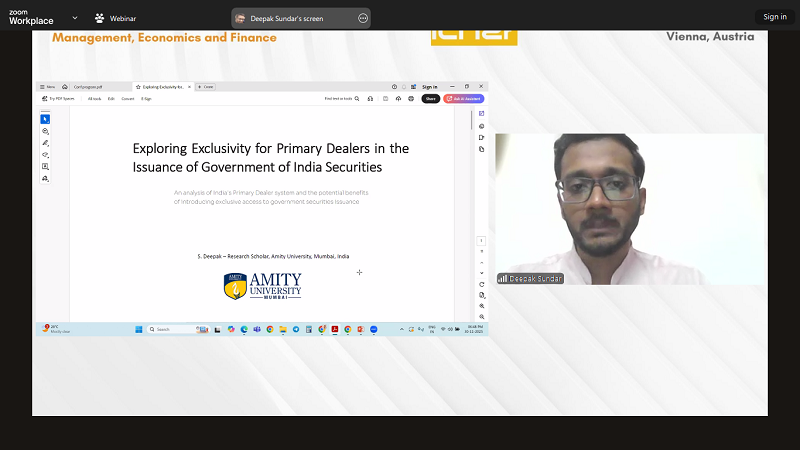
Task: Open the help question mark icon
Action: click(395, 87)
